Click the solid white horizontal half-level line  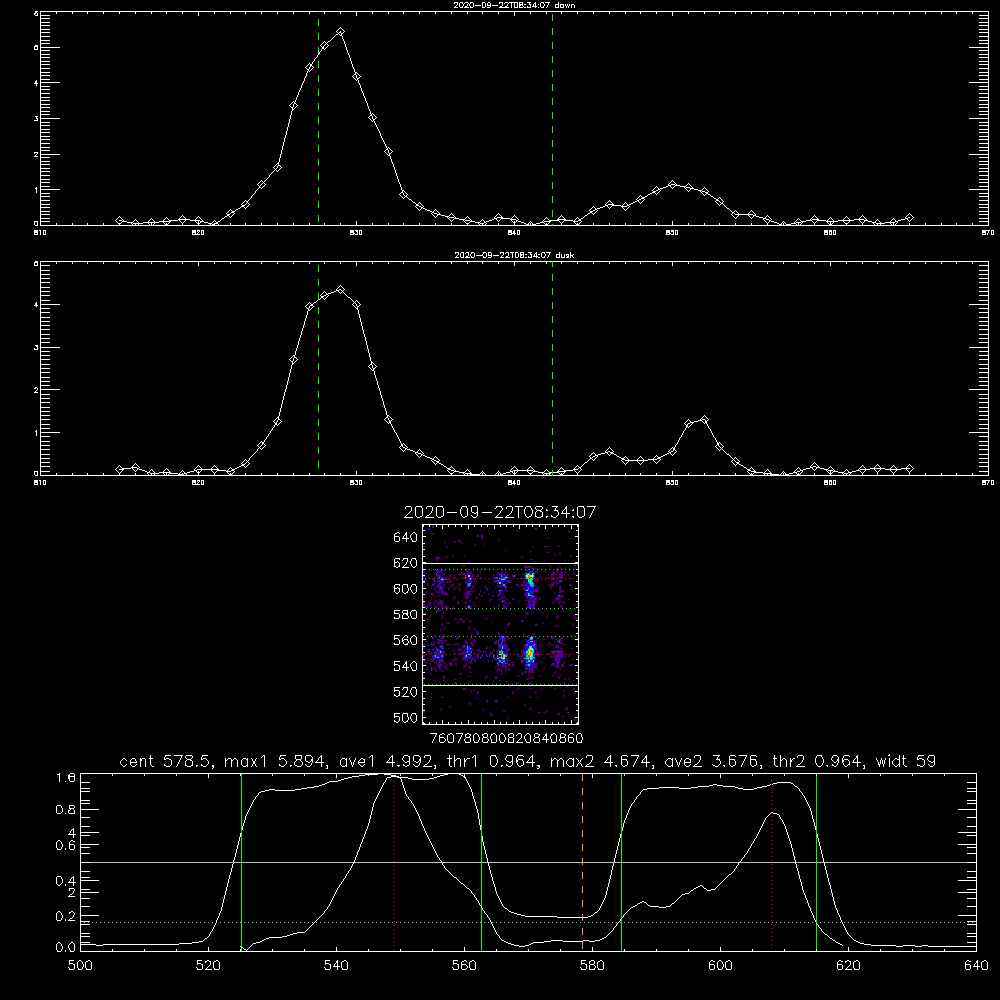[x=528, y=862]
